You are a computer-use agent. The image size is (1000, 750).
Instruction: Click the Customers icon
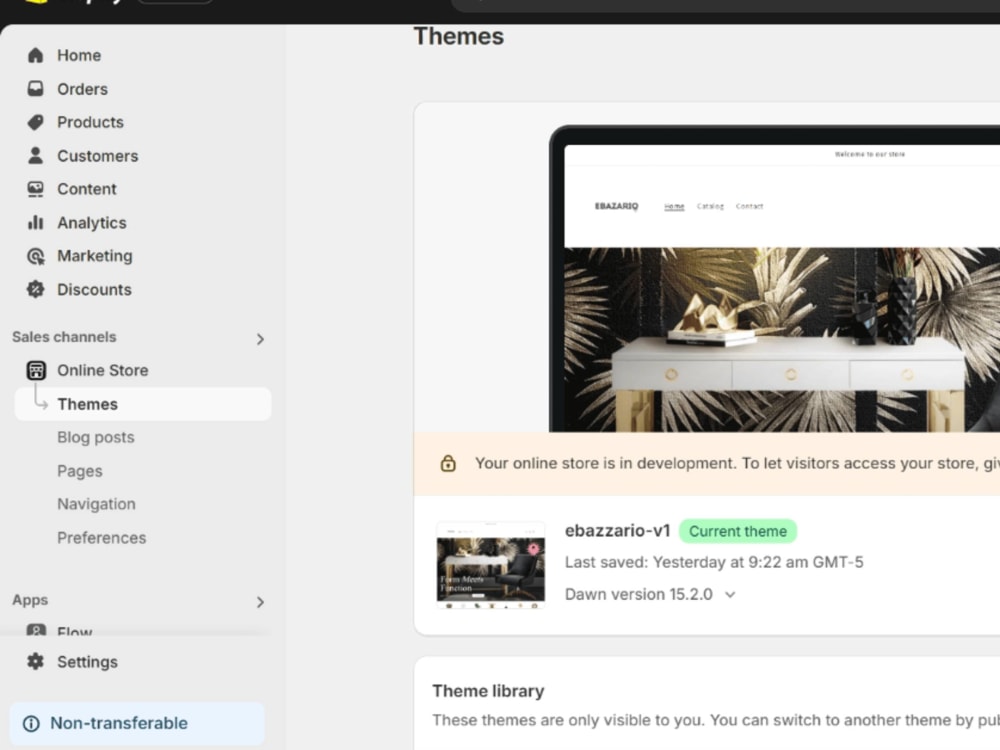click(x=36, y=156)
